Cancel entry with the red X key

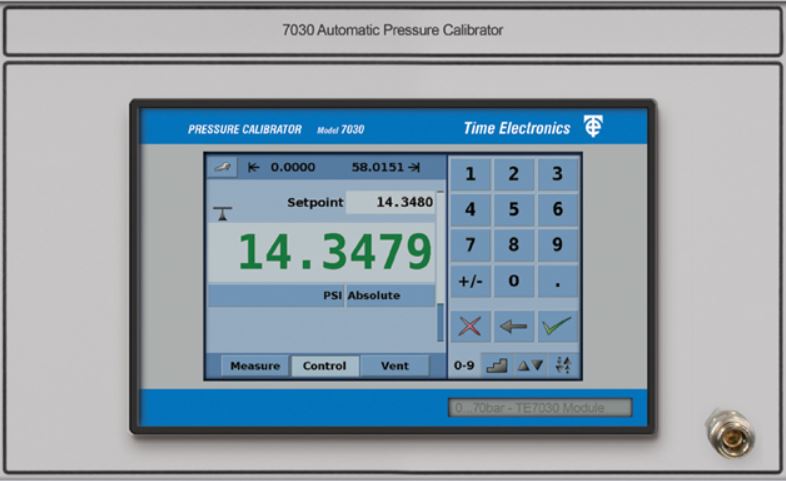(x=470, y=326)
